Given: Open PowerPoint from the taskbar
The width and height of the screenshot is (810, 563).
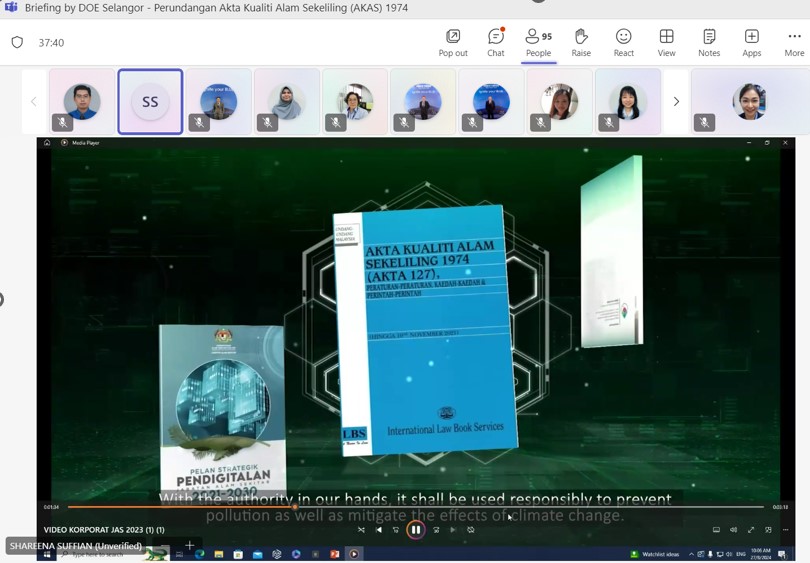Looking at the screenshot, I should point(334,554).
